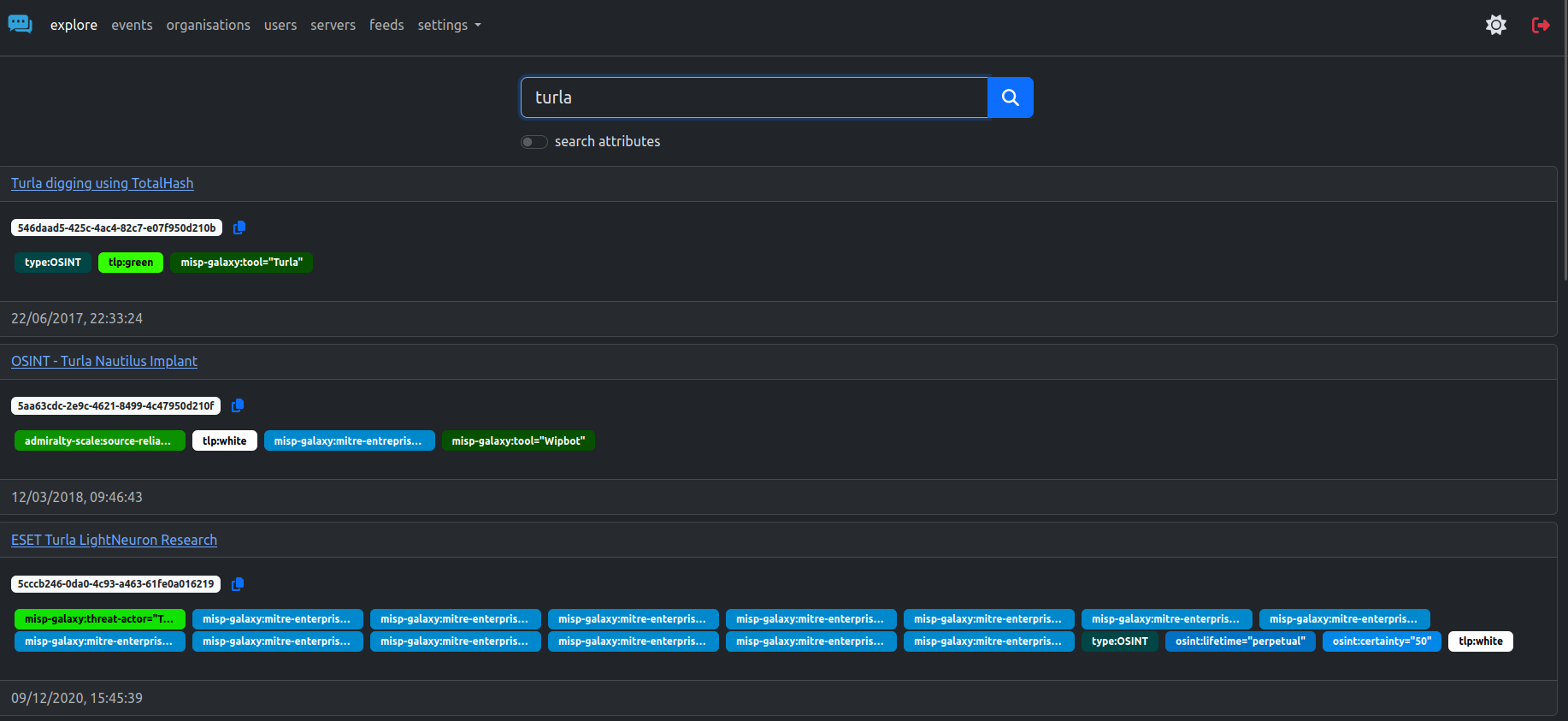Click the osint:lifetime="perpetual" tag
The image size is (1568, 721).
click(x=1241, y=641)
